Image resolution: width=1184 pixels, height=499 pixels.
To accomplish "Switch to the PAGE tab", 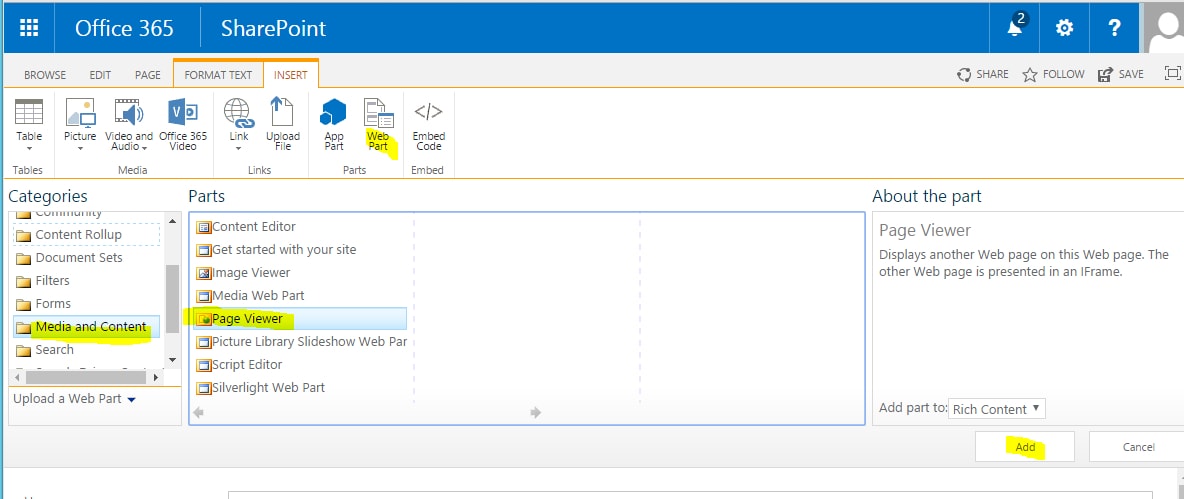I will (x=148, y=75).
